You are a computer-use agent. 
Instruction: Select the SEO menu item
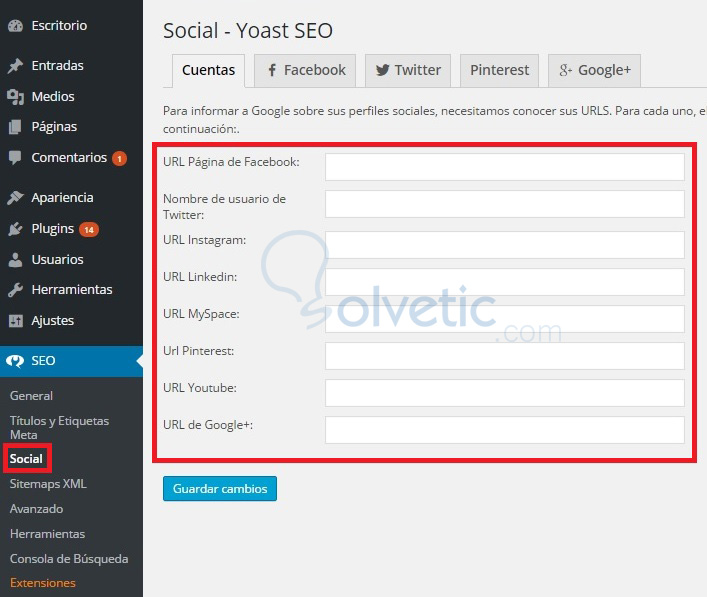(71, 361)
